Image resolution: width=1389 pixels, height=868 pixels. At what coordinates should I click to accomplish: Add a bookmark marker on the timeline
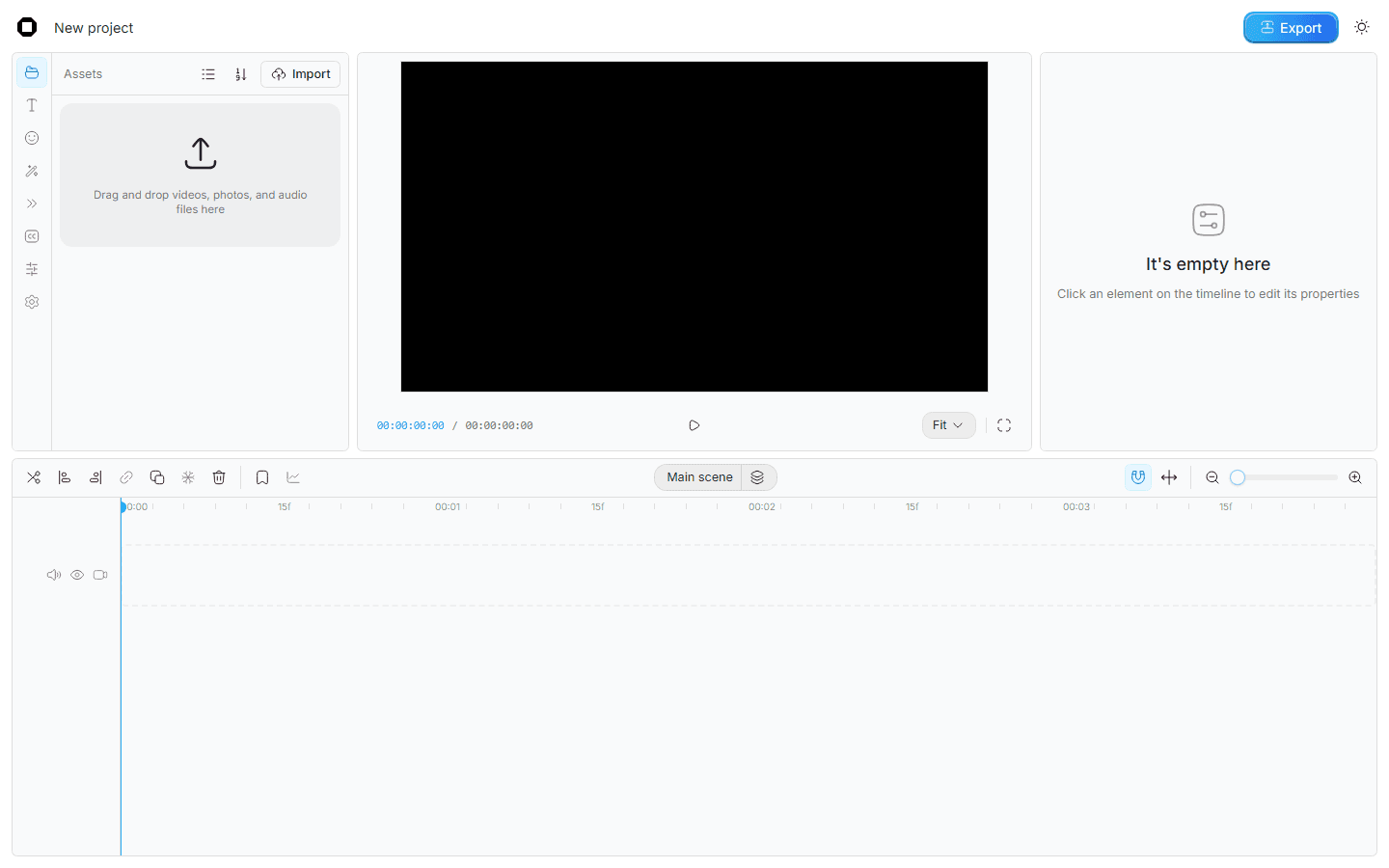[x=262, y=477]
